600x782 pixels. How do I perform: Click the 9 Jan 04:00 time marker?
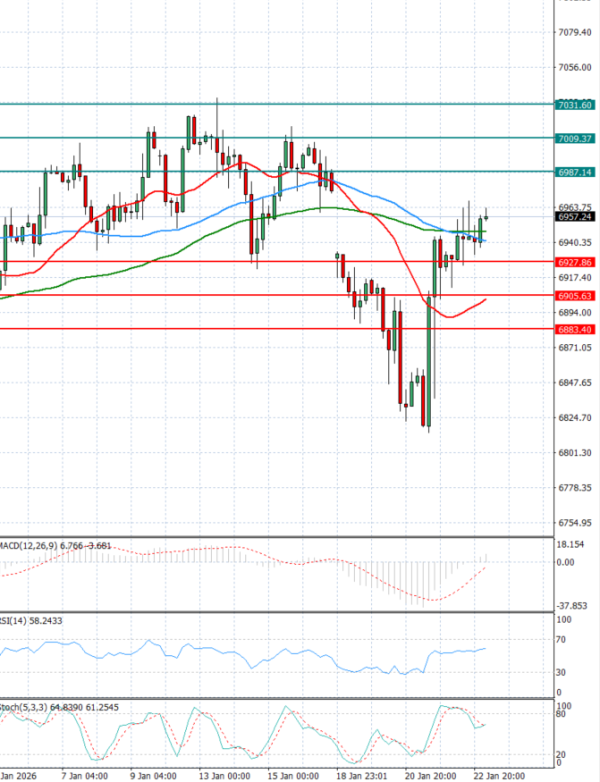click(155, 774)
